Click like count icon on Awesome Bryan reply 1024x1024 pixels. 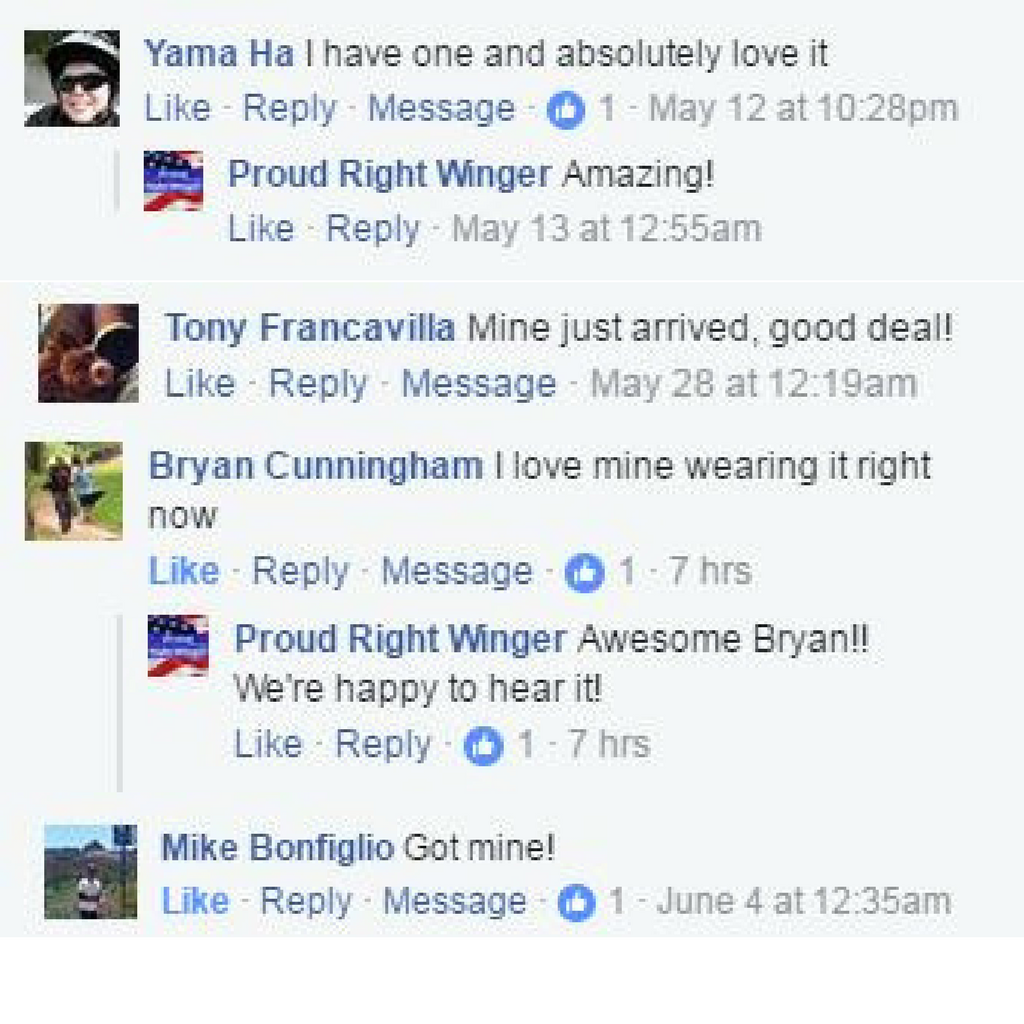point(483,745)
